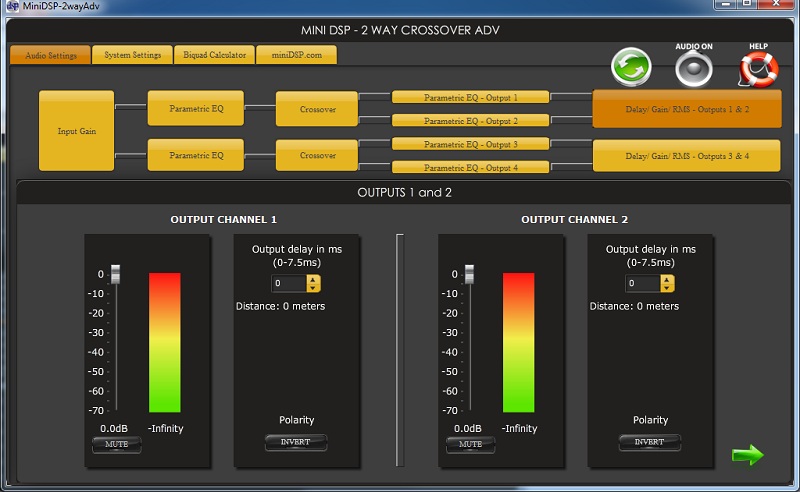Click the OUTPUT CHANNEL 1 heading
Image resolution: width=800 pixels, height=492 pixels.
pyautogui.click(x=223, y=219)
